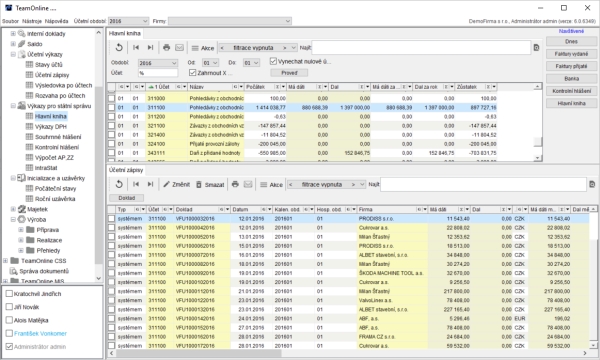Open the Nápověda menu
Screen dimensions: 600x360
pyautogui.click(x=56, y=21)
